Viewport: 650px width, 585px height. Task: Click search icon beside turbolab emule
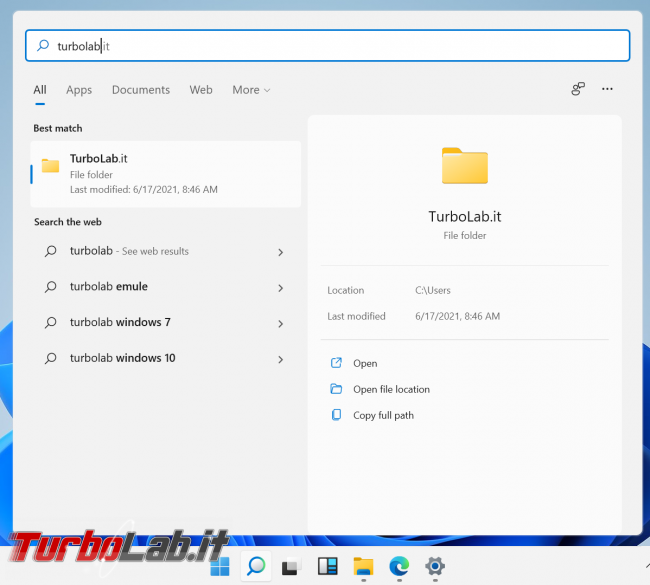[x=51, y=287]
